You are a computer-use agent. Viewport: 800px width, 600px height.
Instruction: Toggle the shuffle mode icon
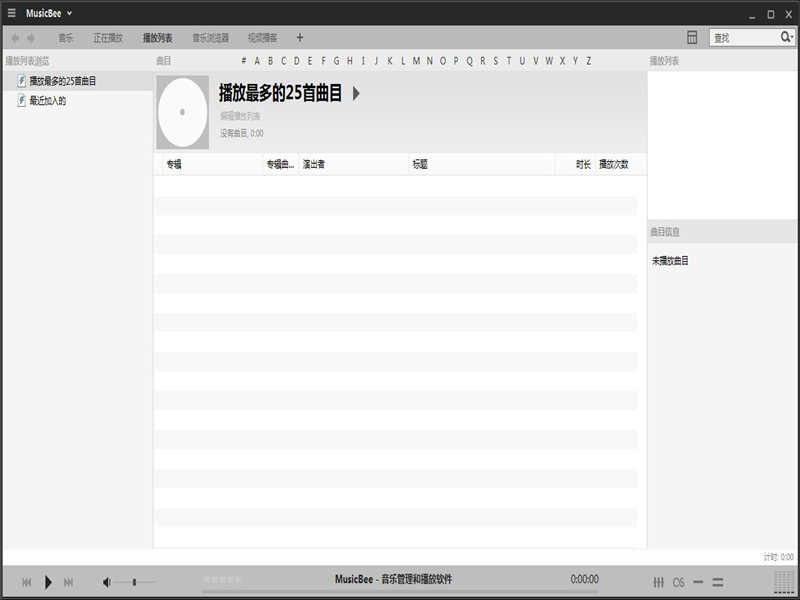[718, 582]
